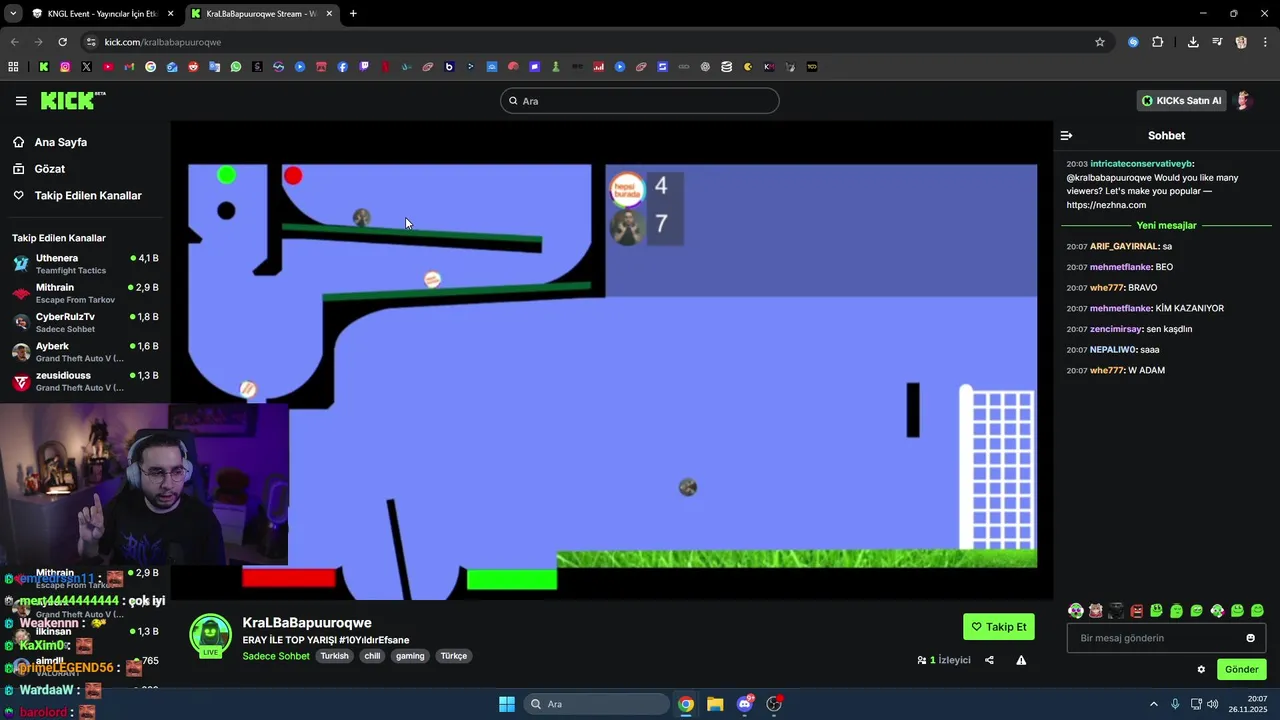Bookmark this page with star icon

click(1100, 42)
